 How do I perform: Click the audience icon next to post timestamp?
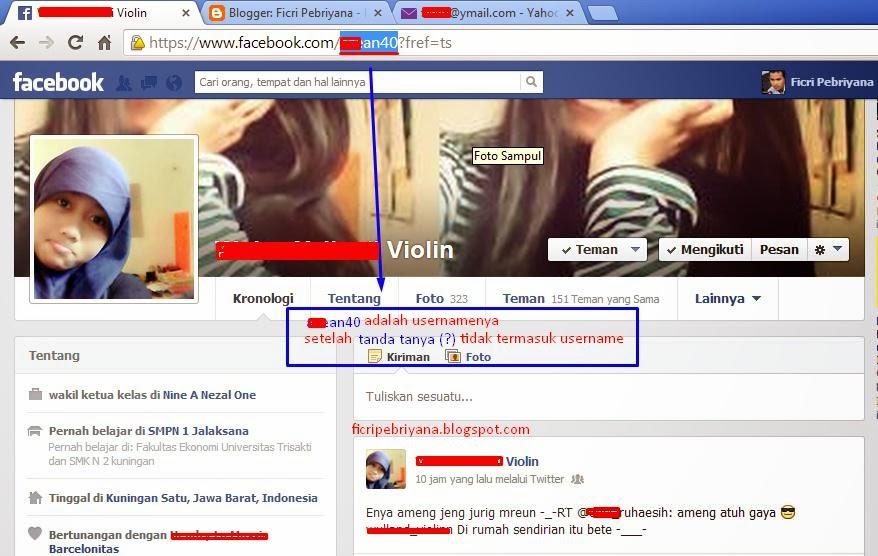coord(577,479)
